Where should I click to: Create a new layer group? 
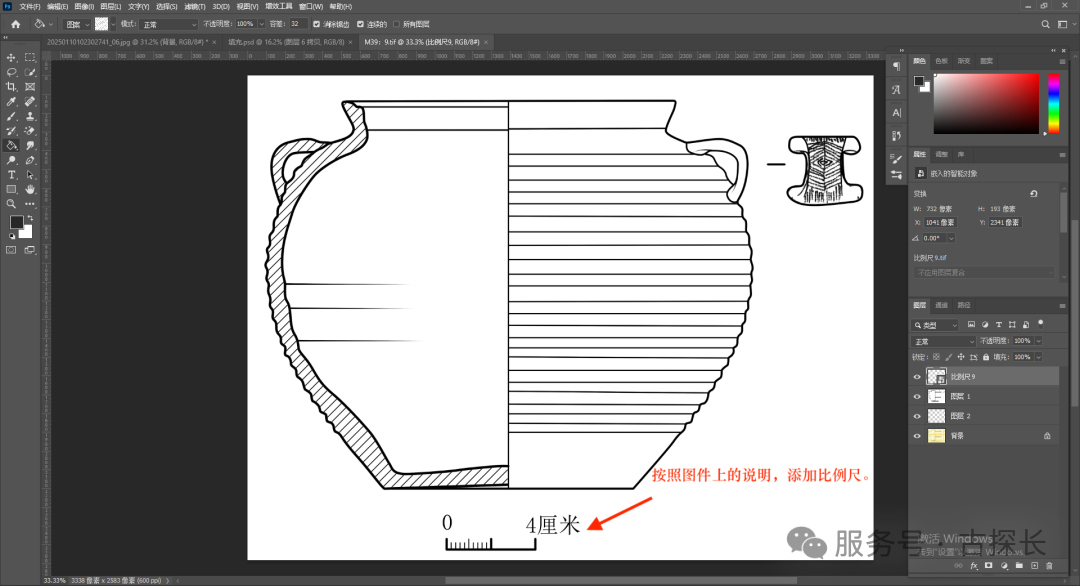tap(1019, 566)
